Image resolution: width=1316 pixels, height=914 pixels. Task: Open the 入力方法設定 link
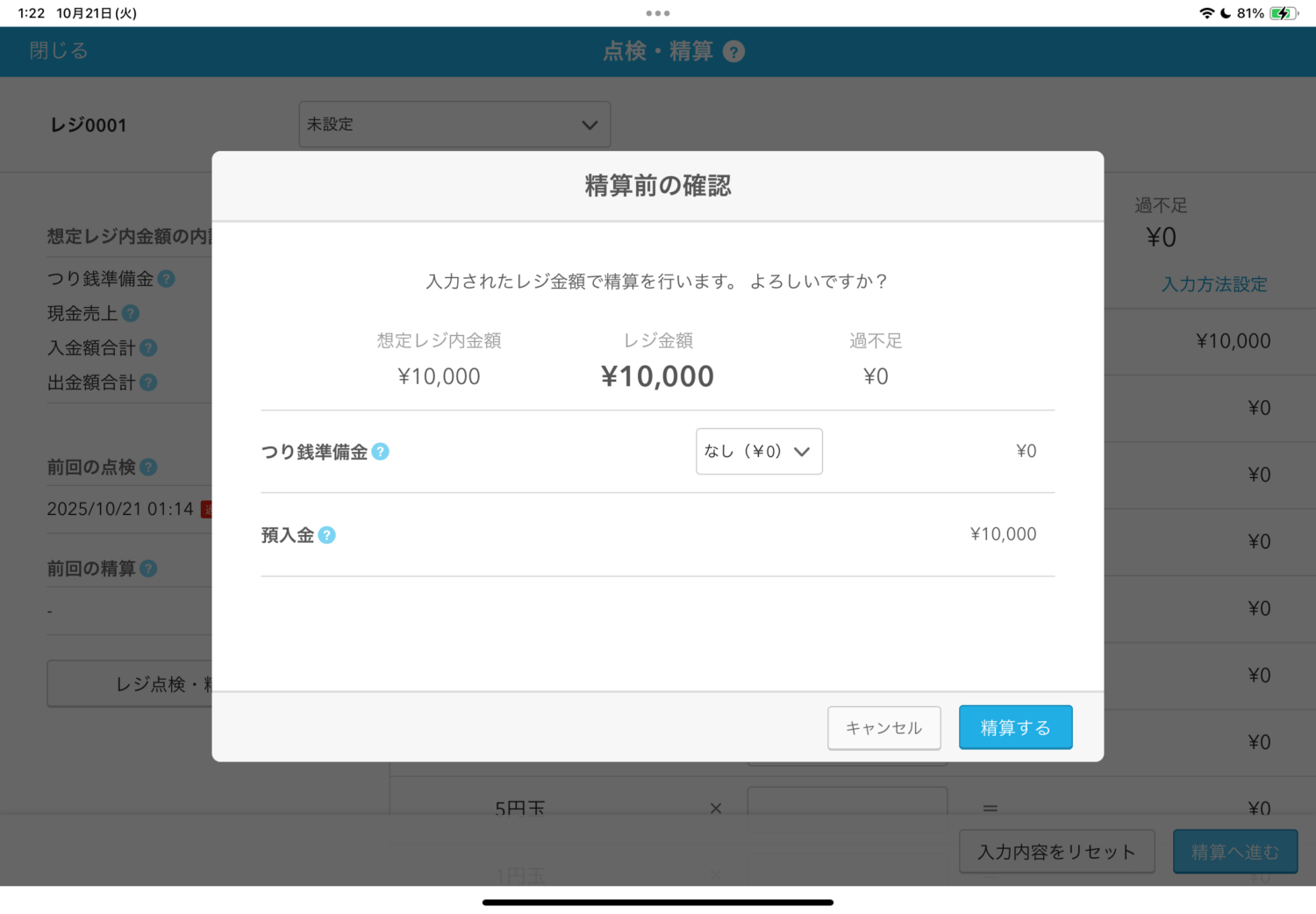(x=1214, y=284)
